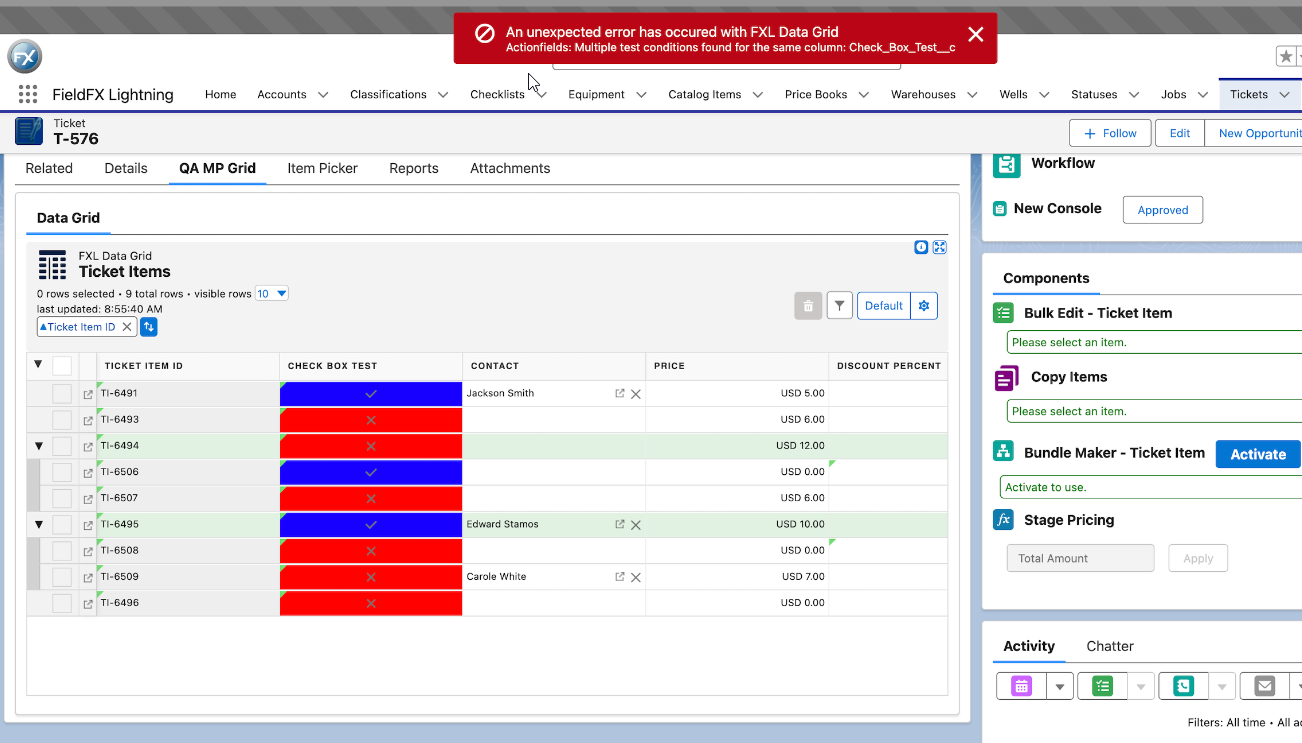The image size is (1302, 743).
Task: Toggle Check Box Test for TI-6493
Action: [x=371, y=420]
